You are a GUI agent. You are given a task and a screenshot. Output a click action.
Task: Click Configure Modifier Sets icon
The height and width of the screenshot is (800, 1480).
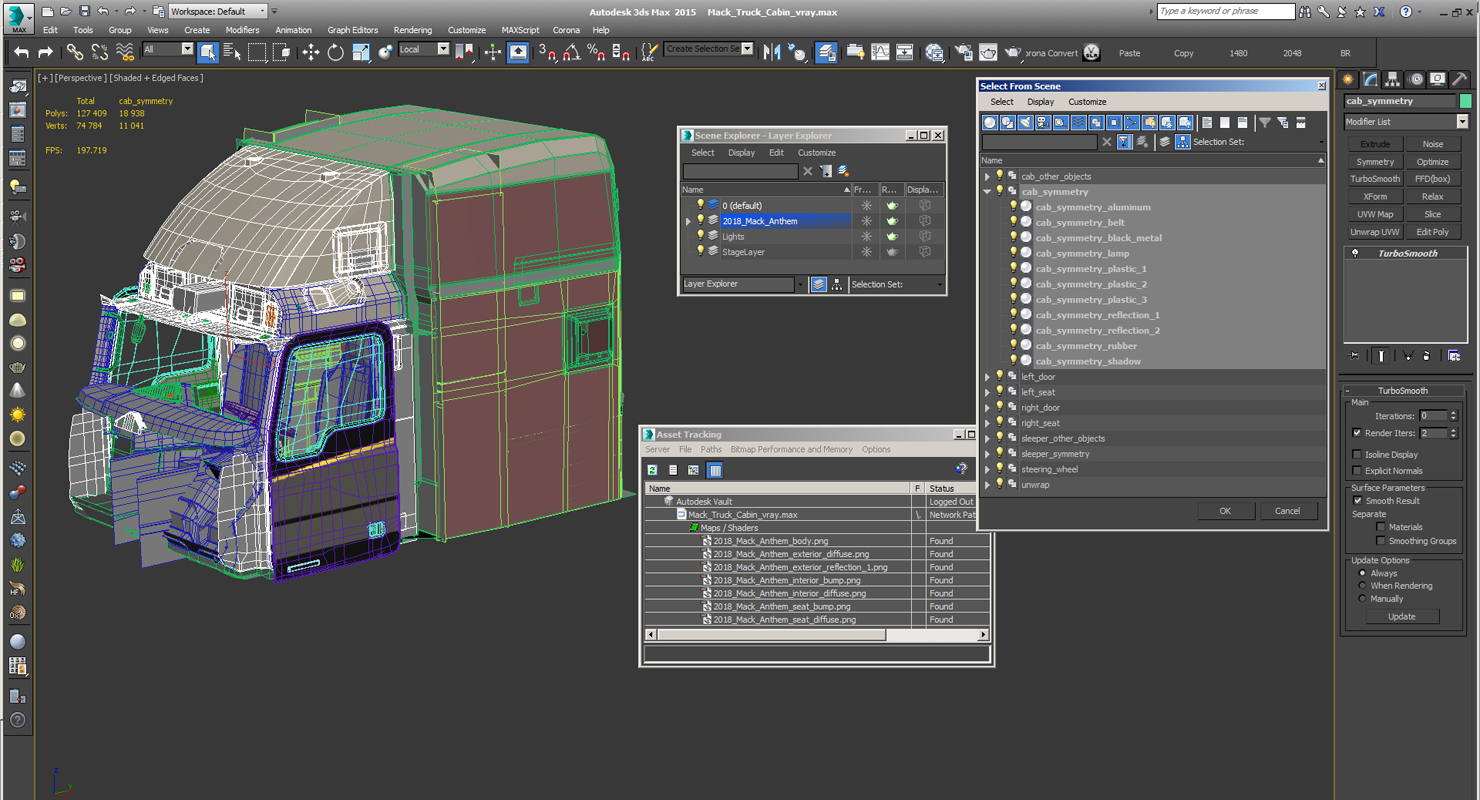[1454, 355]
